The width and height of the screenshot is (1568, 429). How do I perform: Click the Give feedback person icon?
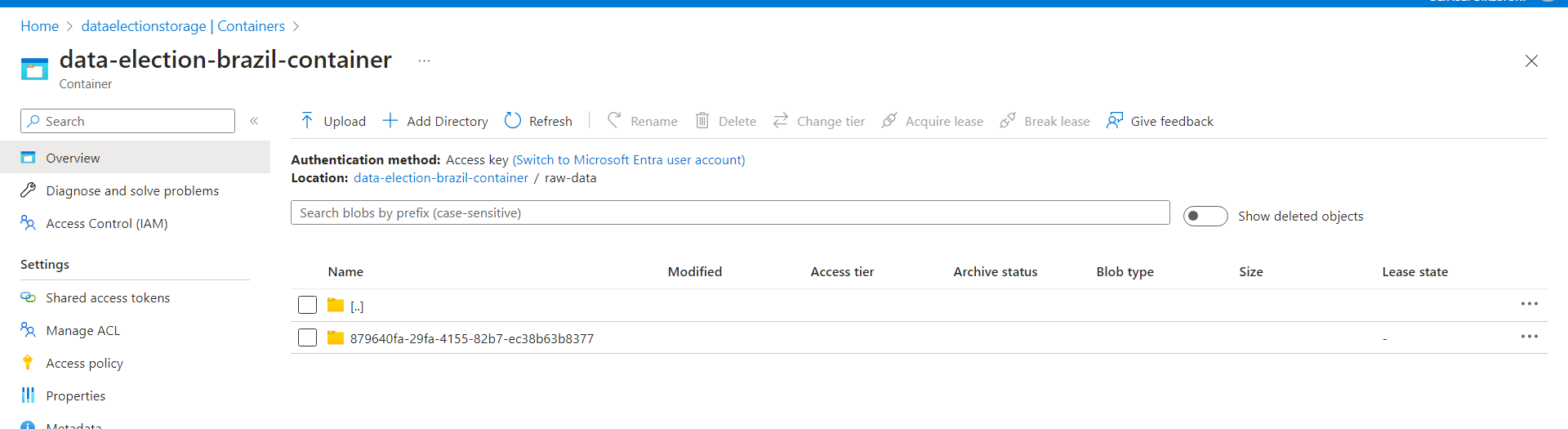[1115, 121]
